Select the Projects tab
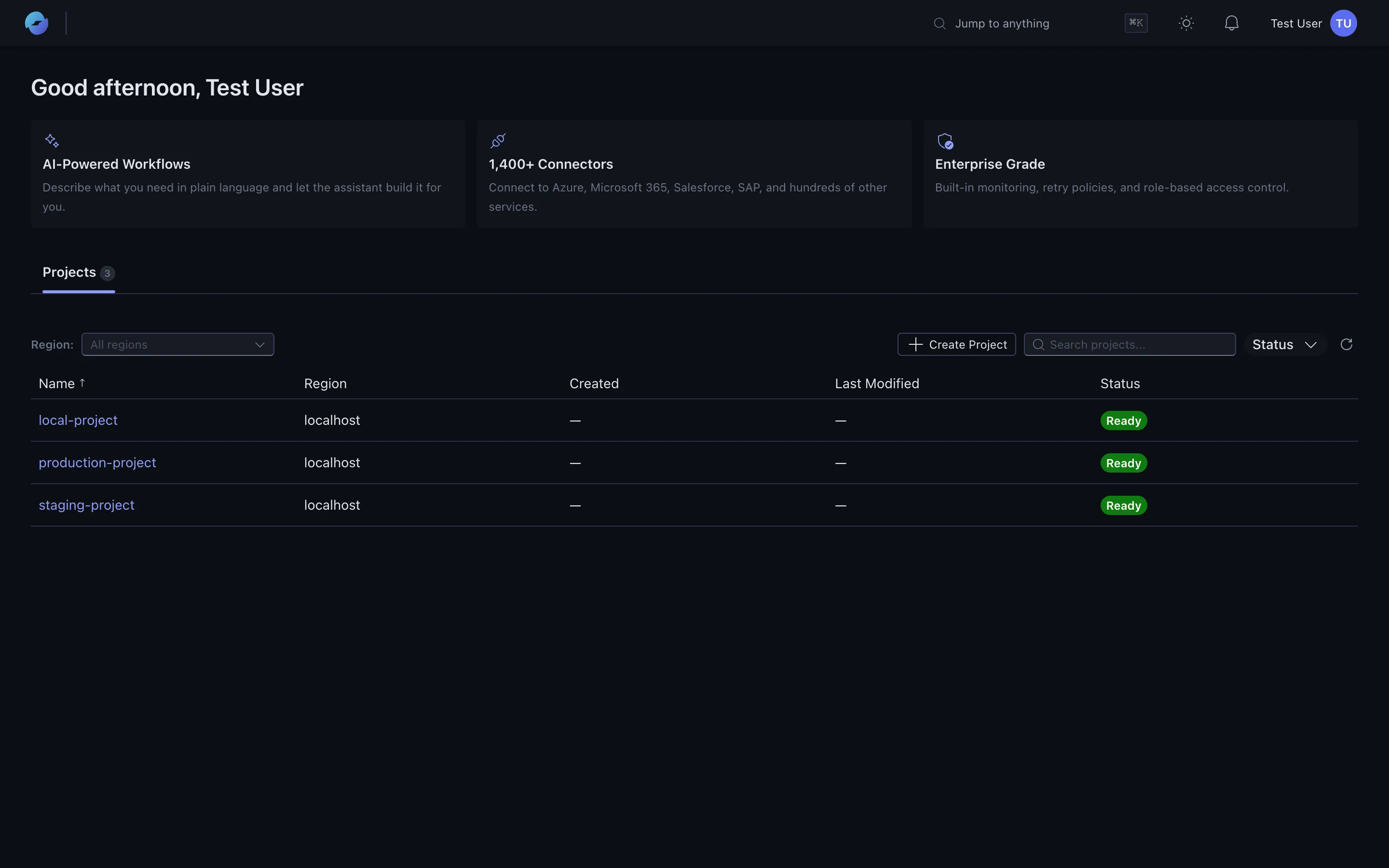 tap(79, 272)
